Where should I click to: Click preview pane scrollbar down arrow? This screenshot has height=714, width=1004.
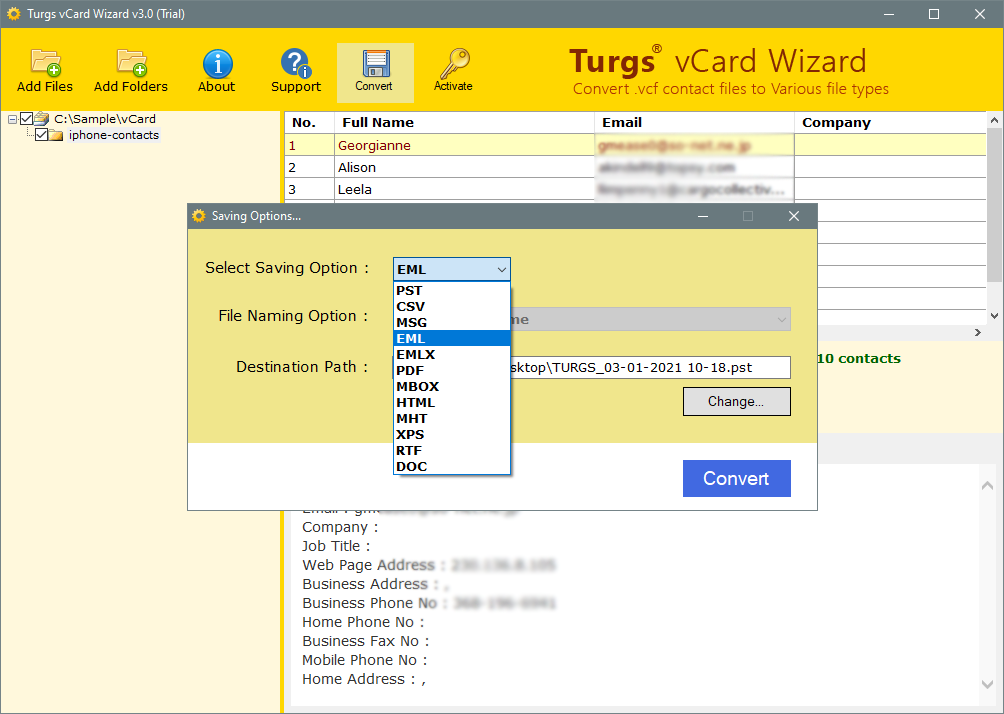[987, 684]
